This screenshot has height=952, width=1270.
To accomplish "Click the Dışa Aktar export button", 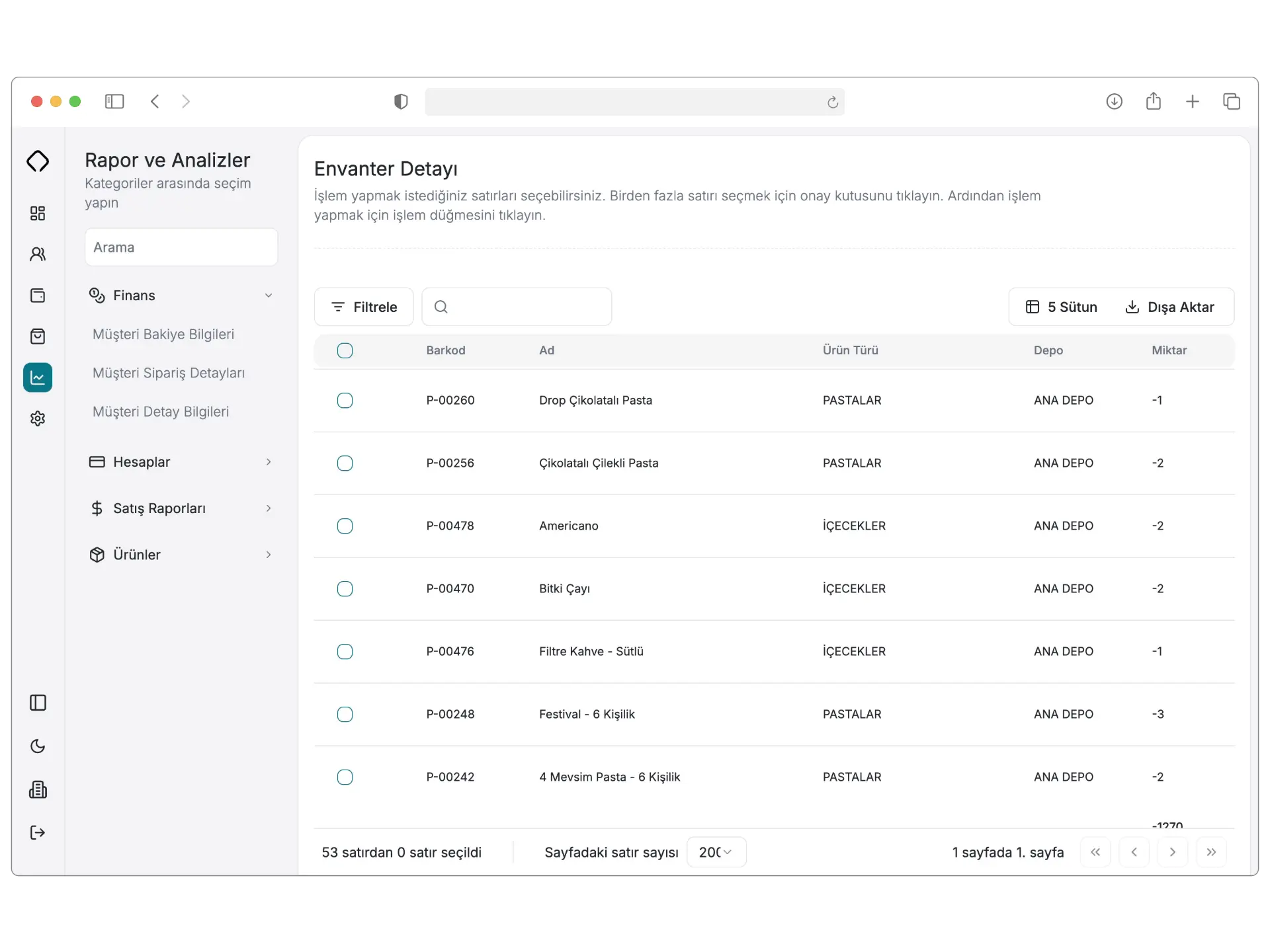I will 1169,307.
